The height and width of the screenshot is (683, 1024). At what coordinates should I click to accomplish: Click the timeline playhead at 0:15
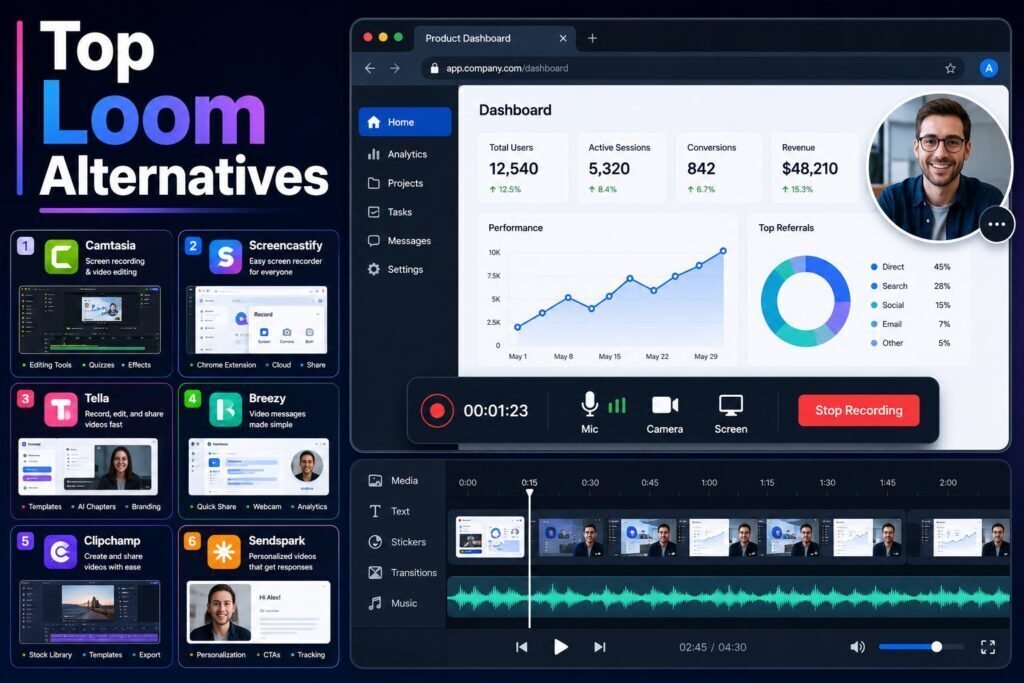point(530,494)
